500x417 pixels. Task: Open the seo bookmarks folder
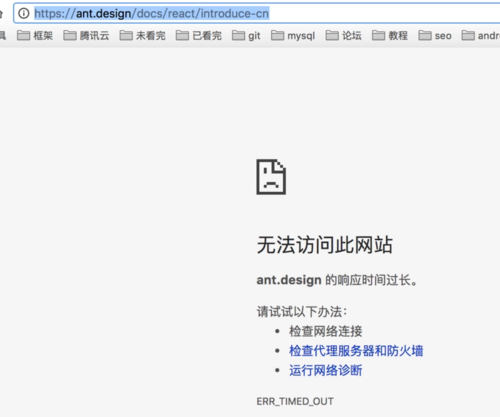pyautogui.click(x=435, y=35)
